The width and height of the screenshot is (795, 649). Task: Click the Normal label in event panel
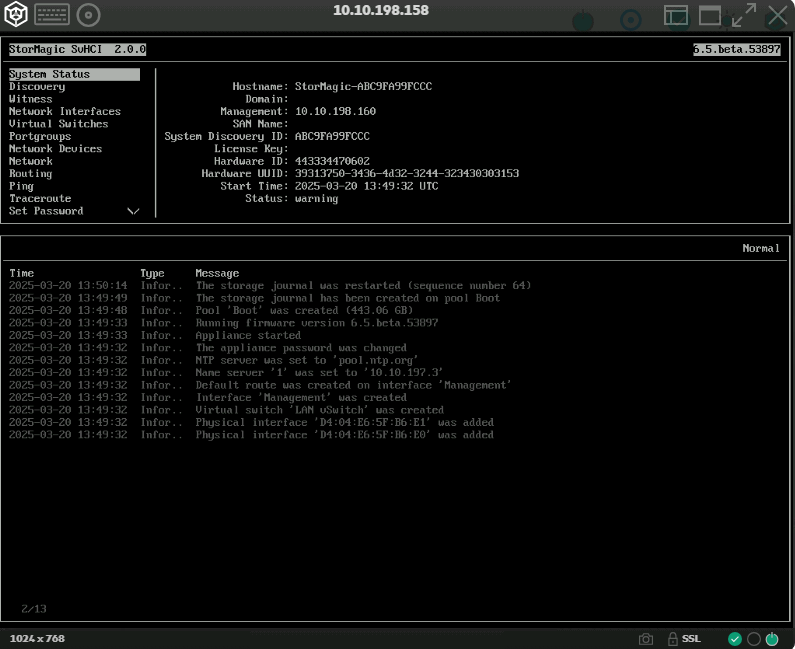tap(761, 248)
